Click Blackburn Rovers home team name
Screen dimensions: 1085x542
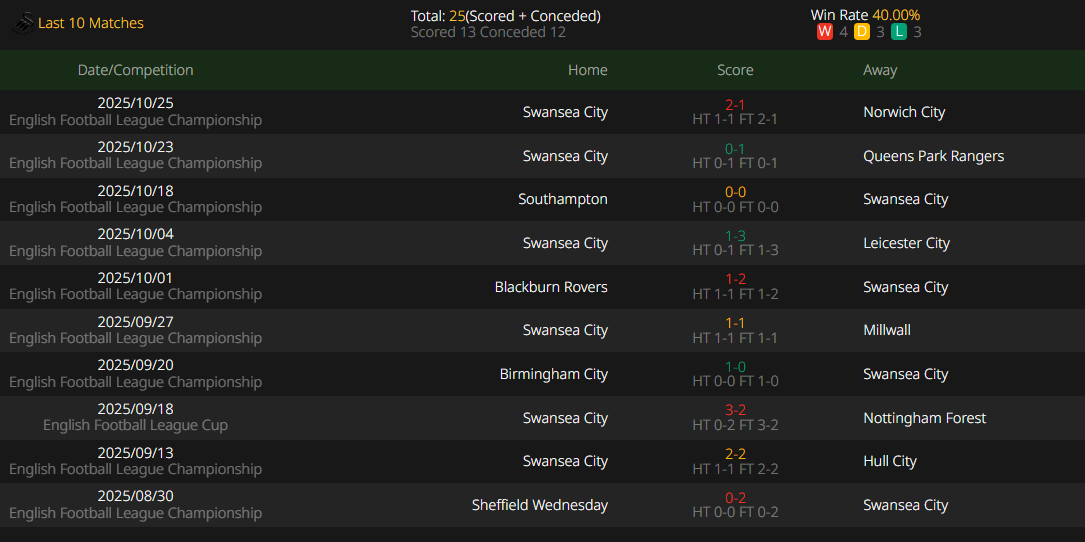(551, 287)
